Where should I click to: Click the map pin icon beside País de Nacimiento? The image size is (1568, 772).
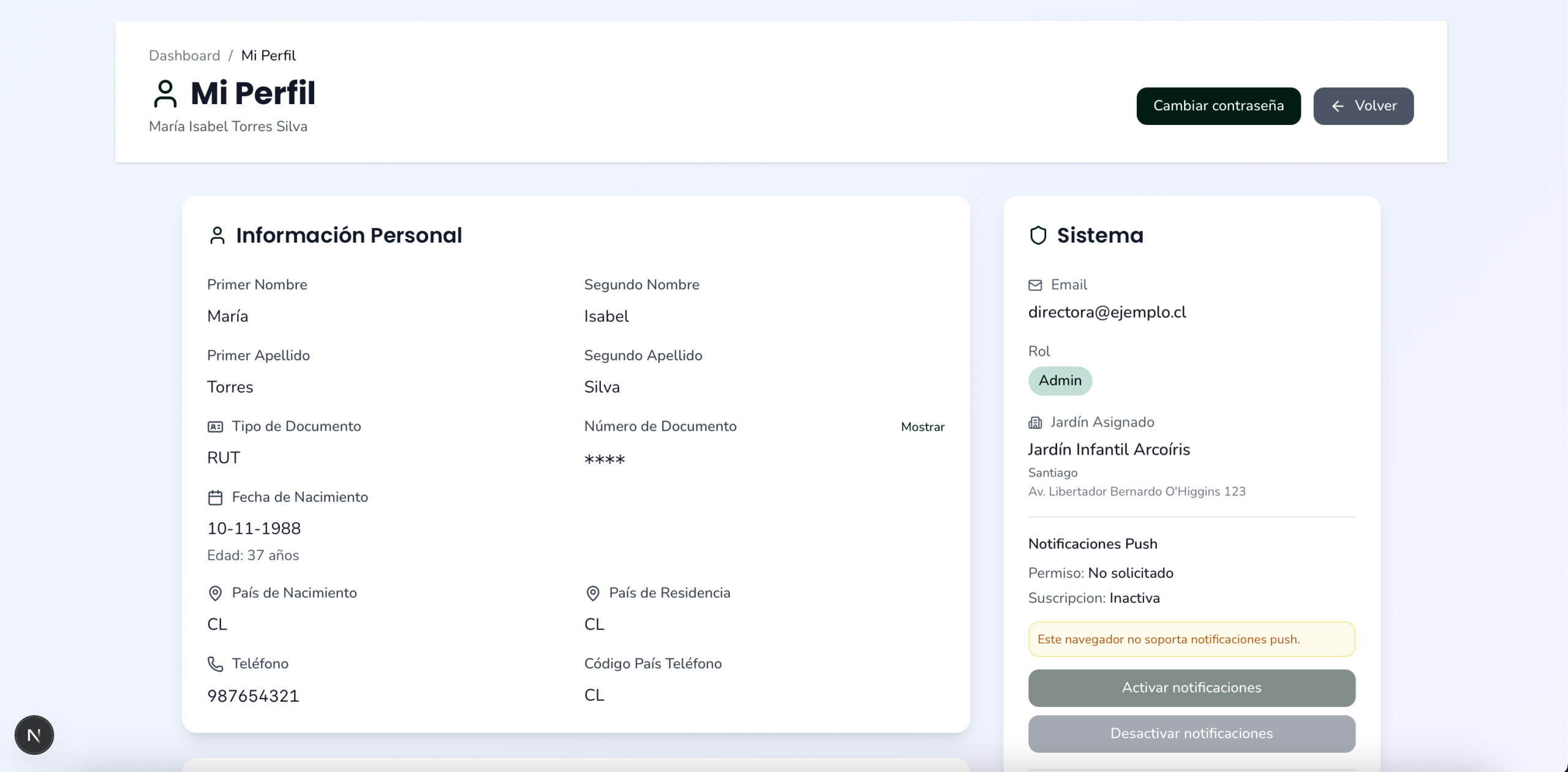click(x=216, y=593)
